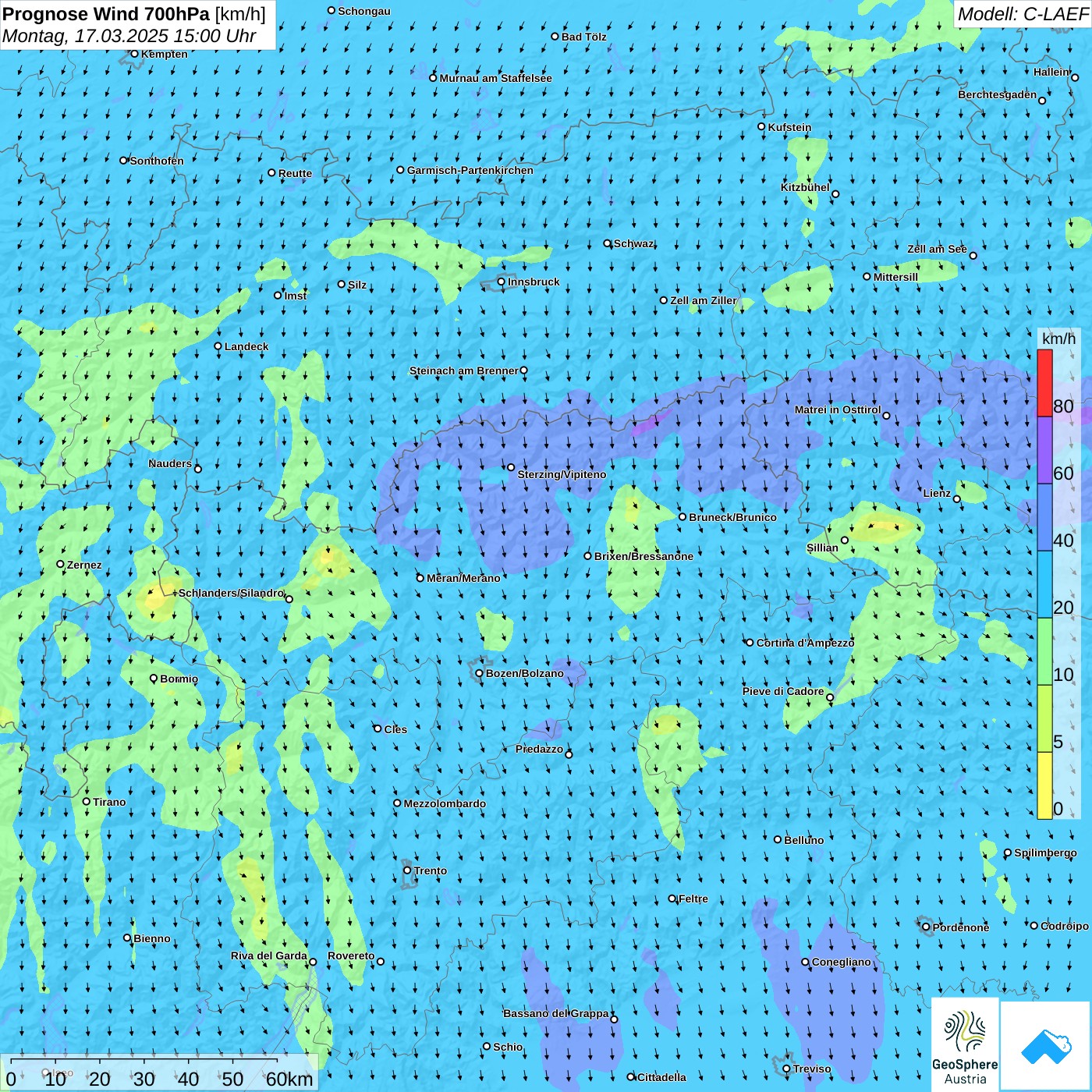1092x1092 pixels.
Task: Click the Reutte label
Action: (295, 173)
